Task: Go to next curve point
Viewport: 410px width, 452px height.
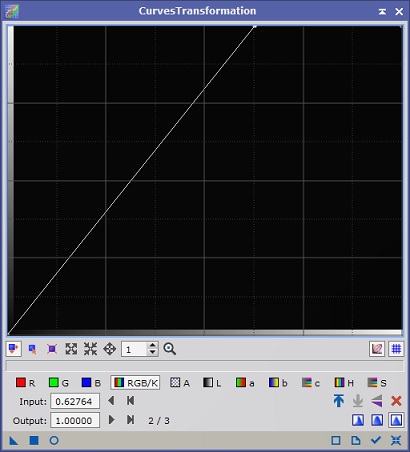Action: (x=112, y=420)
